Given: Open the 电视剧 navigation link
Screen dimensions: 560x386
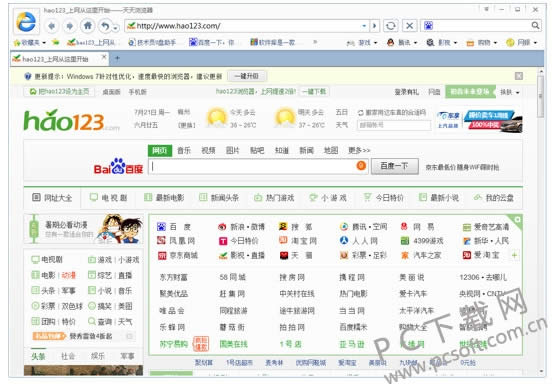Looking at the screenshot, I should click(x=109, y=197).
